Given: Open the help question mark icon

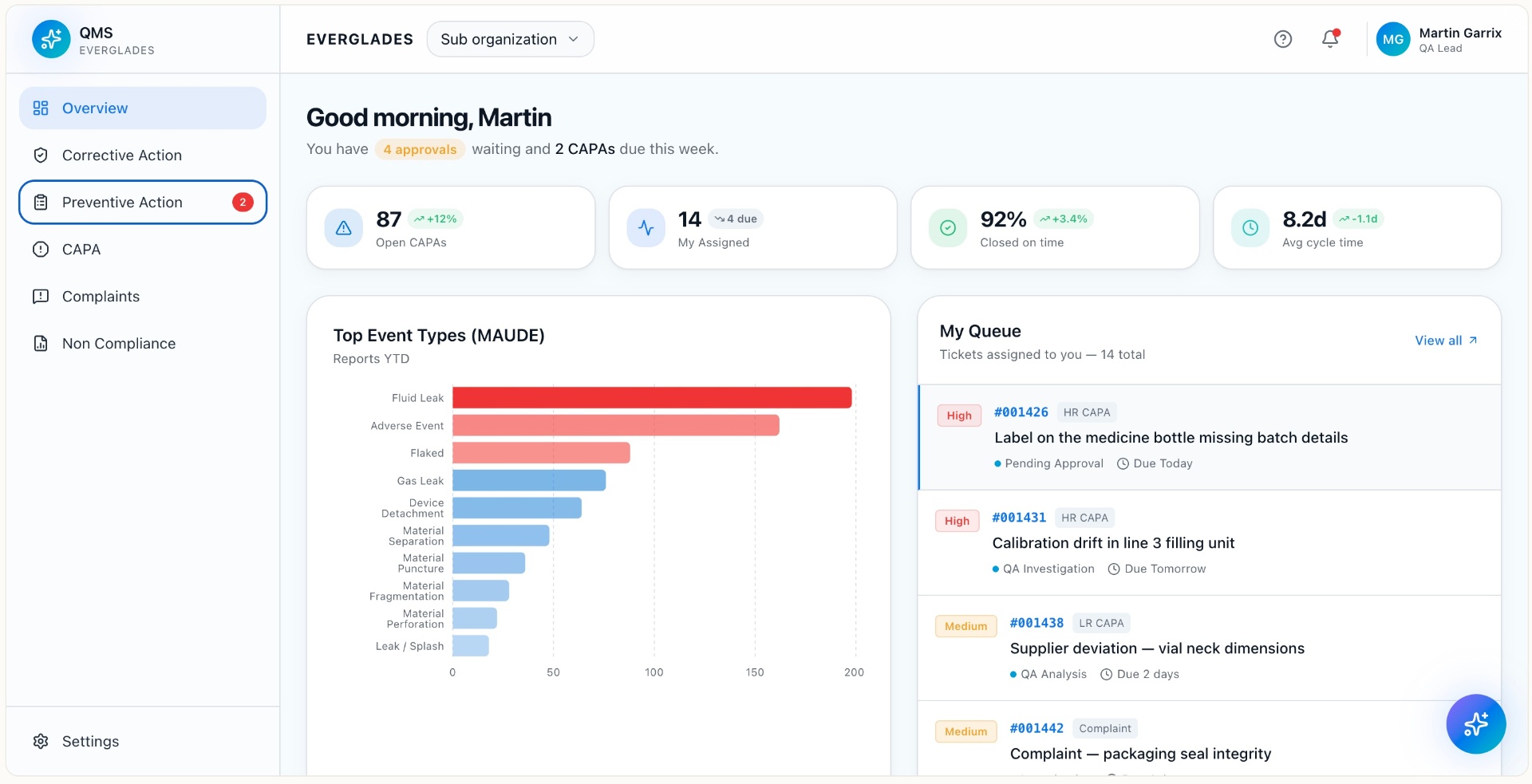Looking at the screenshot, I should [1282, 39].
